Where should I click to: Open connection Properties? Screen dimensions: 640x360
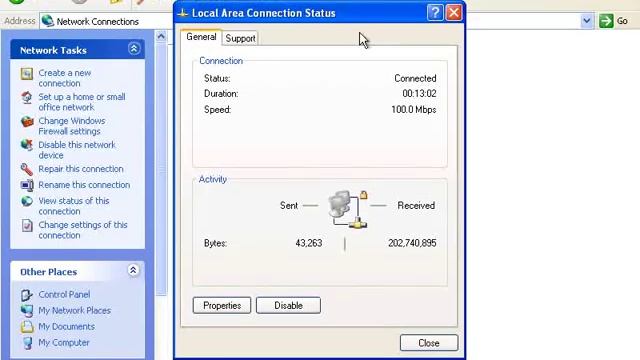222,305
